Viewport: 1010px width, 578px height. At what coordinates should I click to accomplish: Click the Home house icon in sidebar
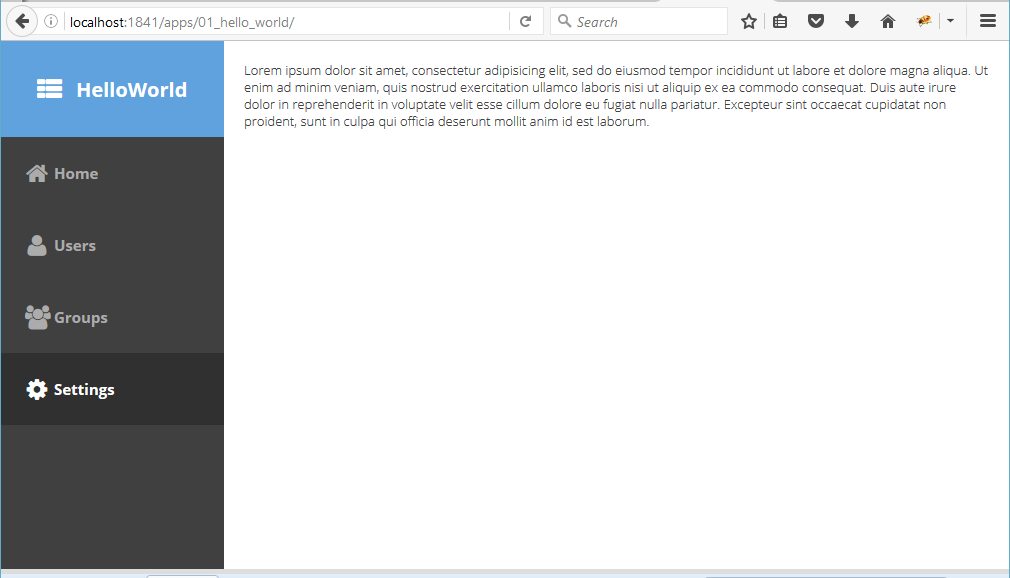37,173
